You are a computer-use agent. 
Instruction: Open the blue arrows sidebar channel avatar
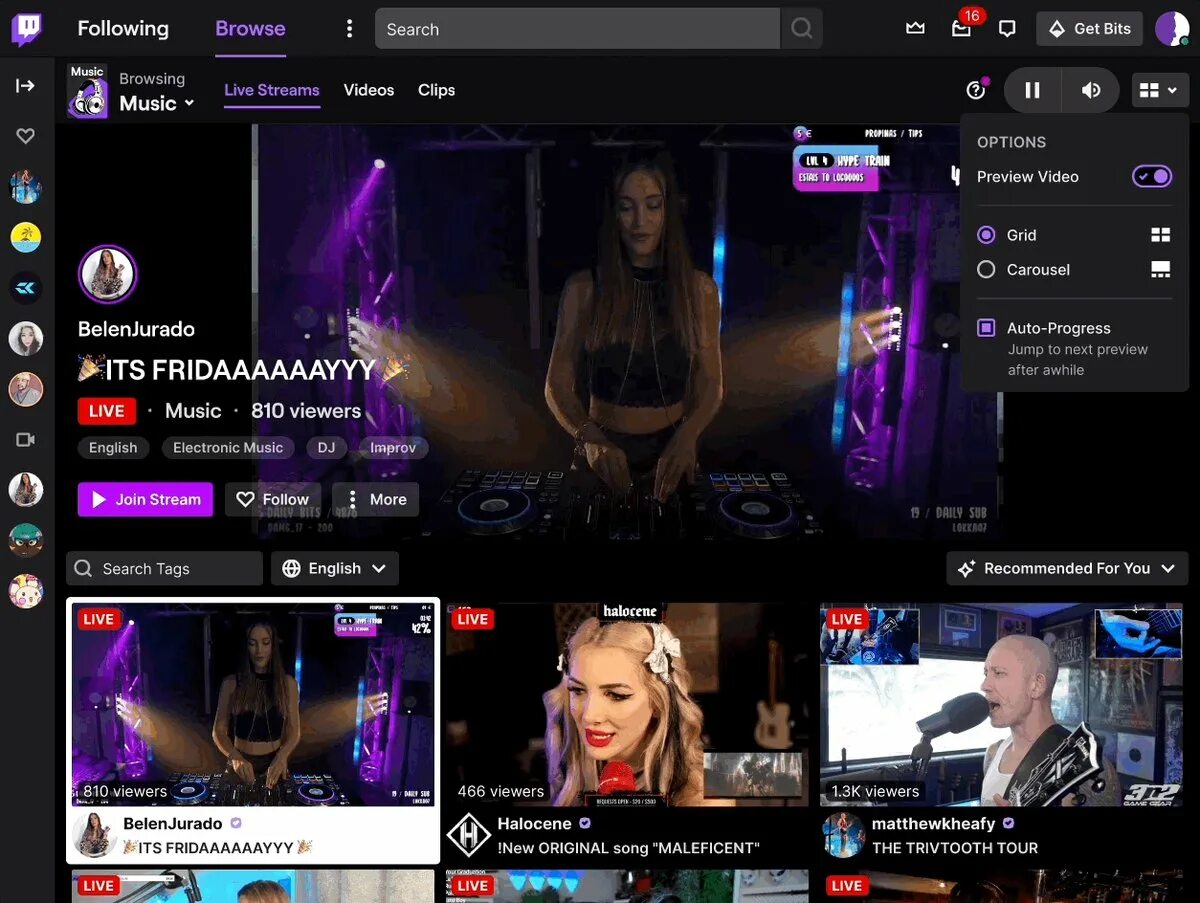(26, 288)
